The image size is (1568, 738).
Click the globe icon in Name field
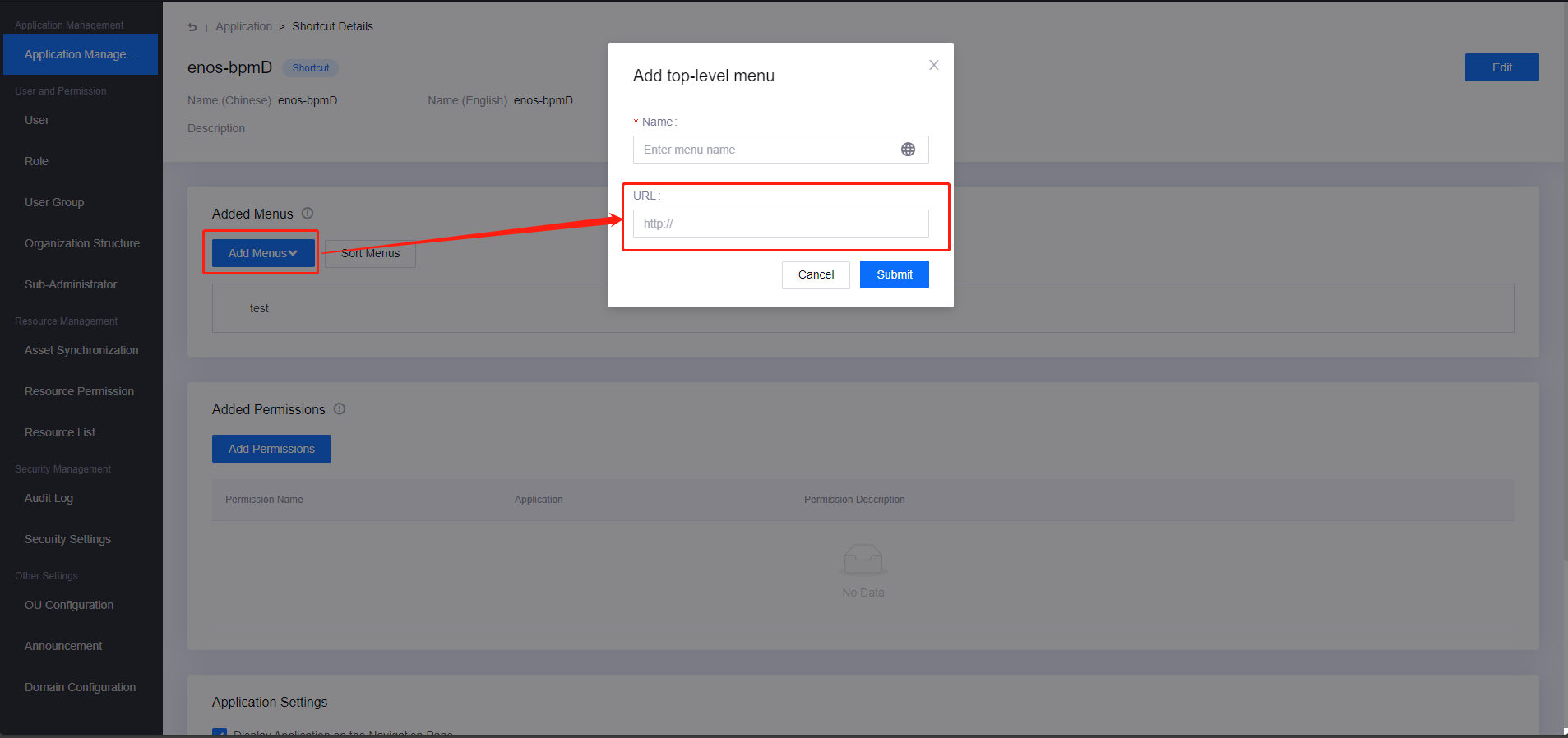pyautogui.click(x=908, y=150)
